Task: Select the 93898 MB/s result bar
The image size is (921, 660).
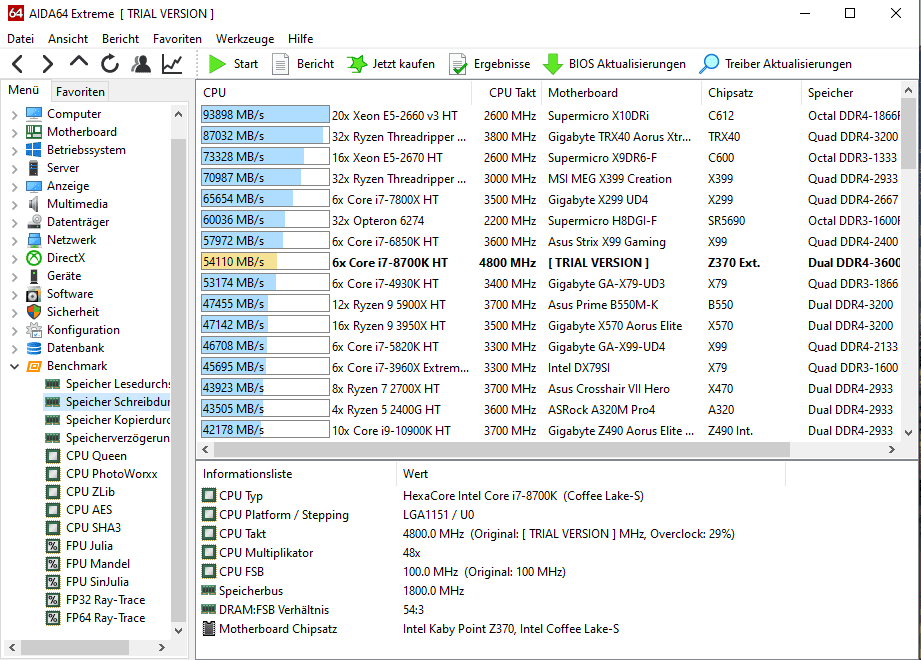Action: [265, 115]
